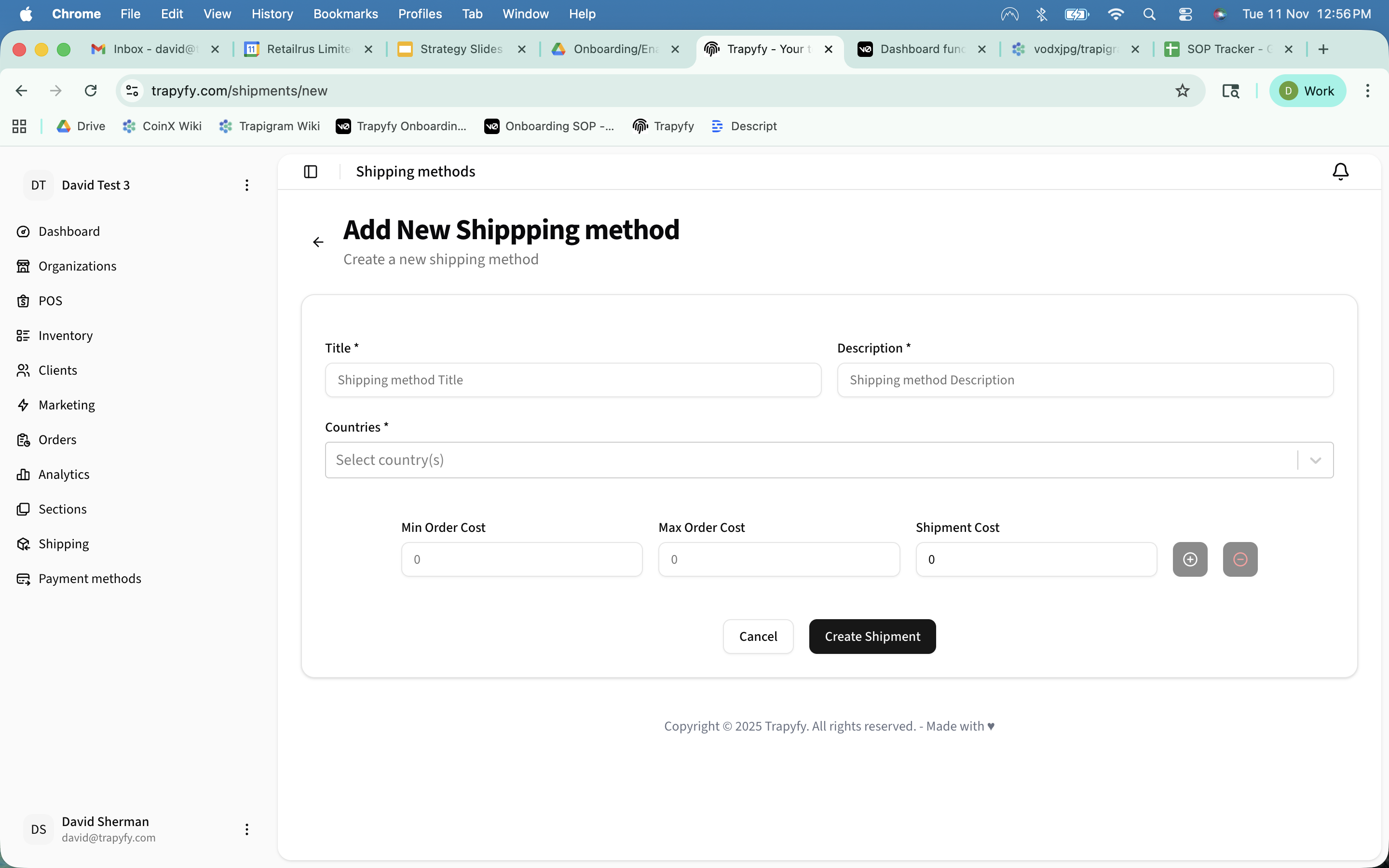This screenshot has width=1389, height=868.
Task: Open David Test 3 options menu
Action: (x=247, y=185)
